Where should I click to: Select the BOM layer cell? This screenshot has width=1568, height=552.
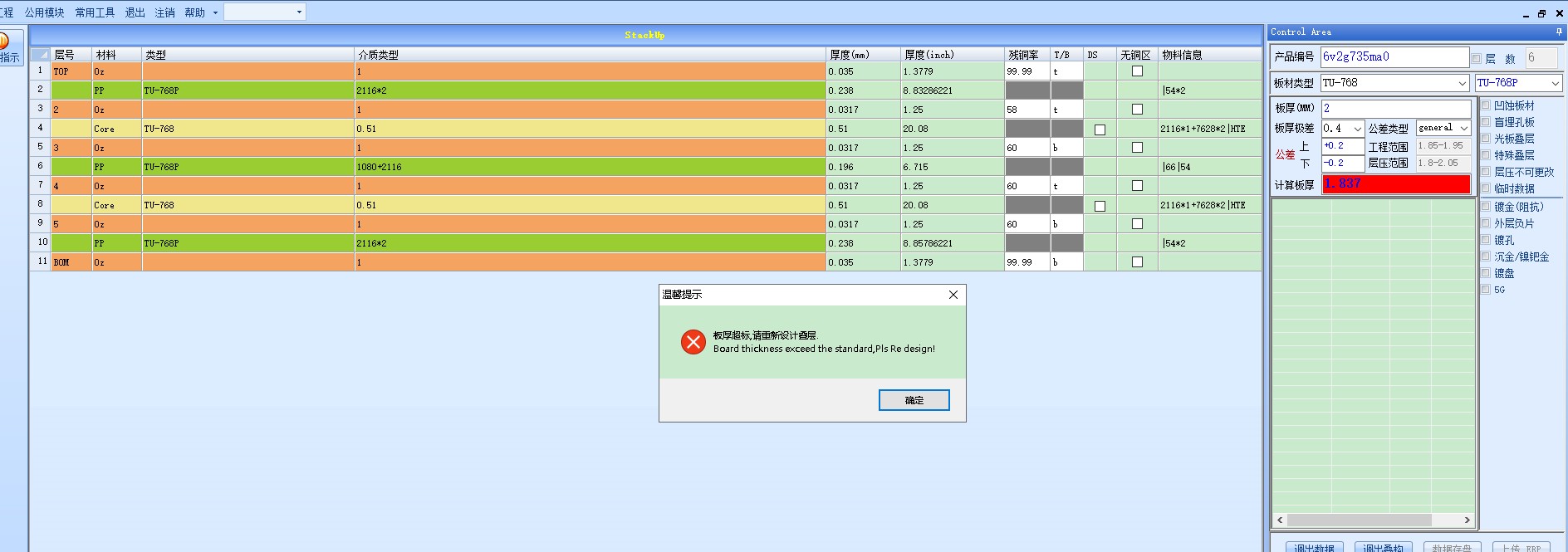coord(71,262)
